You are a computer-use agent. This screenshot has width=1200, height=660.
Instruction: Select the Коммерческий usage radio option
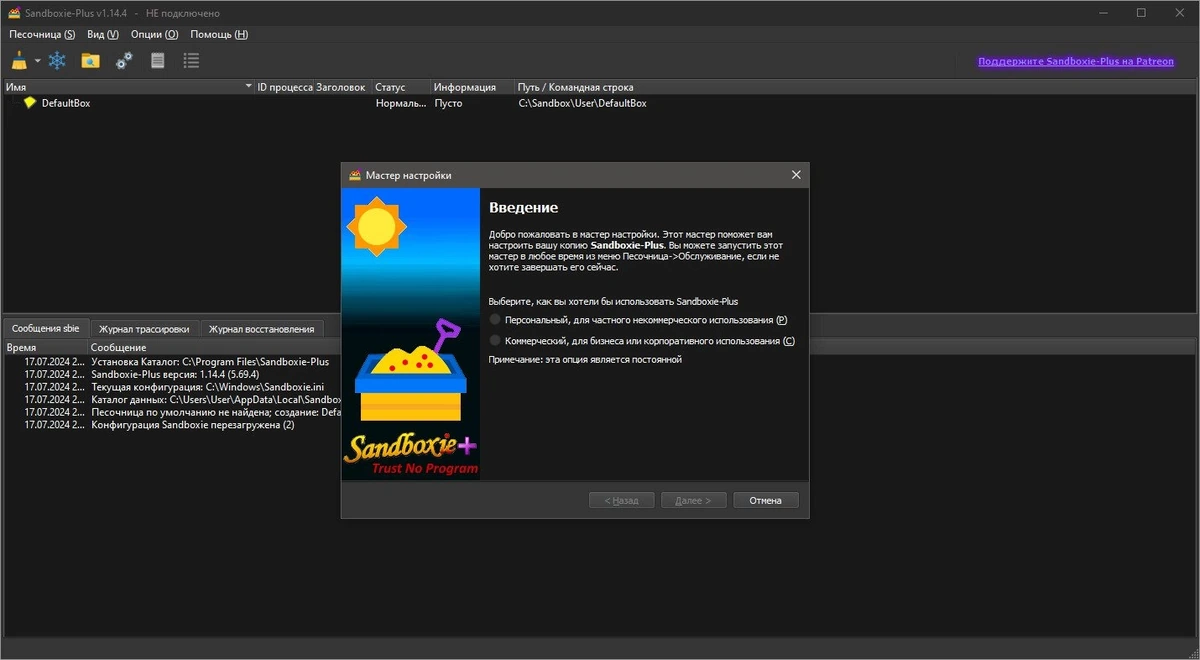pos(642,341)
